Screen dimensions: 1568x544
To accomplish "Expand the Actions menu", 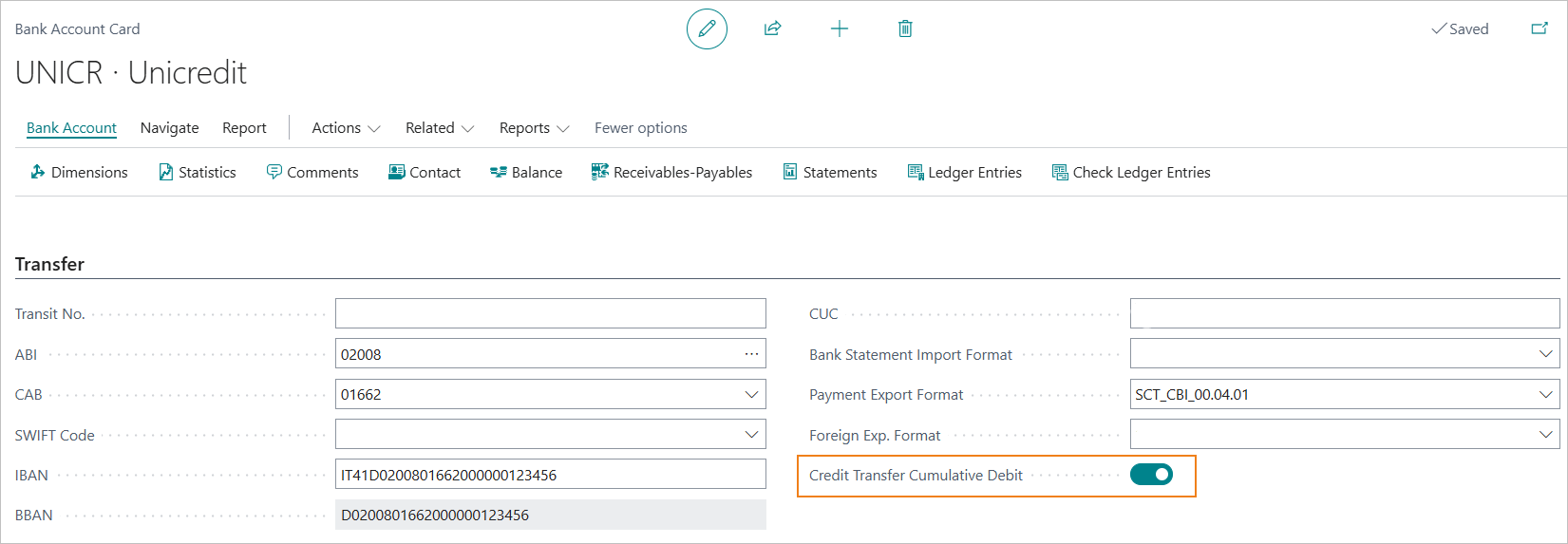I will pyautogui.click(x=346, y=128).
